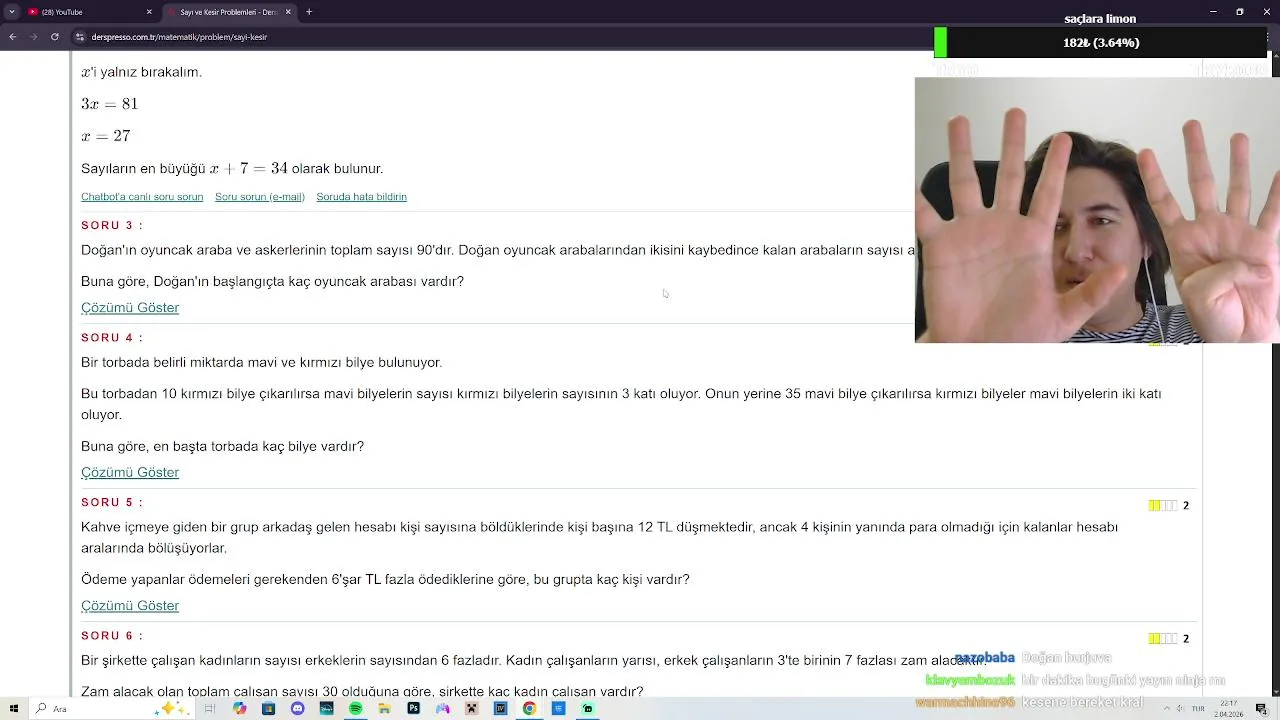Open the volume control in the tray
This screenshot has height=720, width=1280.
click(x=1180, y=708)
